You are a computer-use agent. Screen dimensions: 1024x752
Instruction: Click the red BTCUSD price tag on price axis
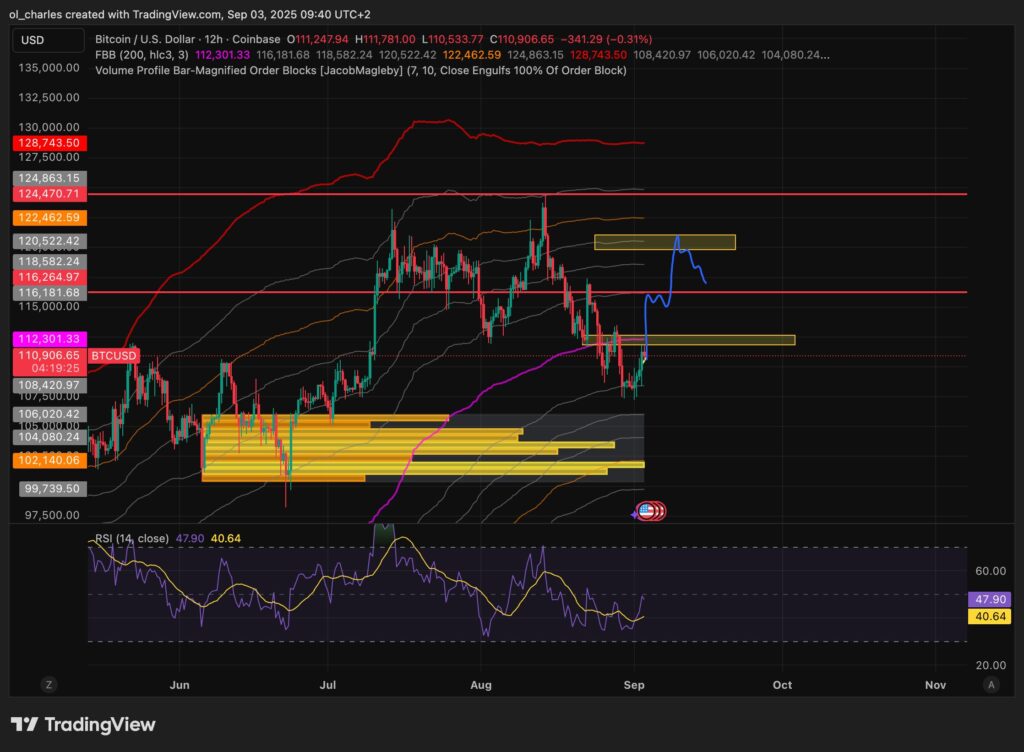[113, 356]
